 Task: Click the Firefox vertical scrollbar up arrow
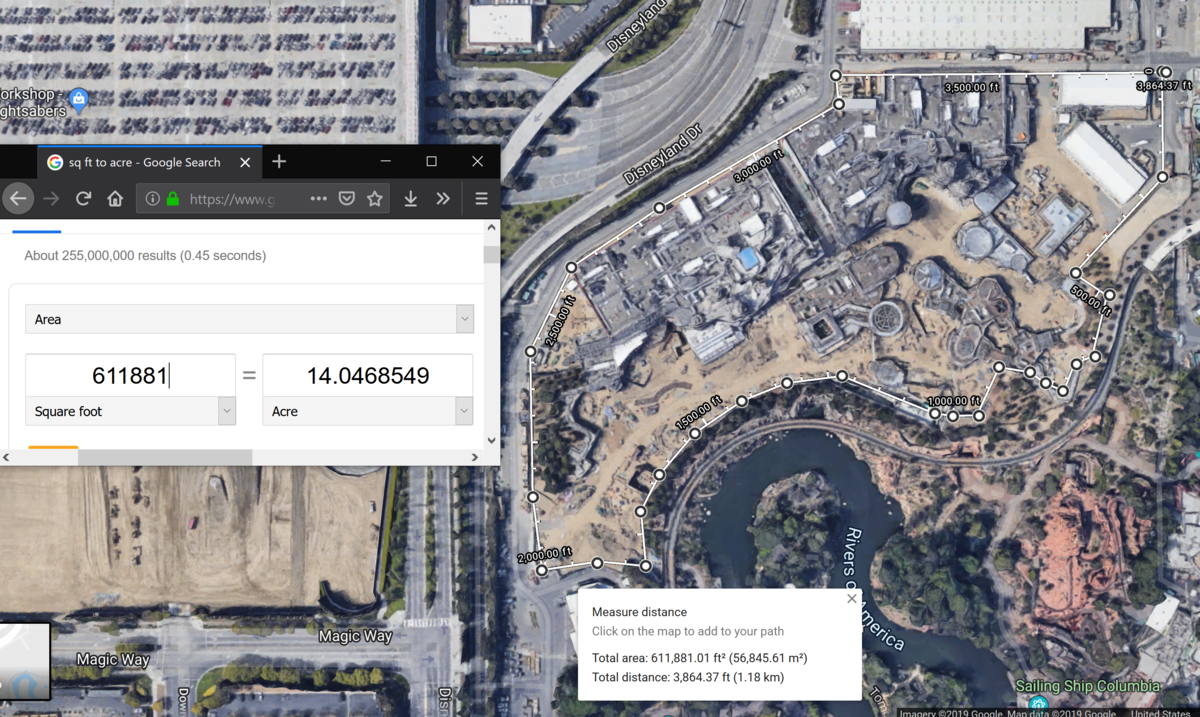[x=491, y=227]
